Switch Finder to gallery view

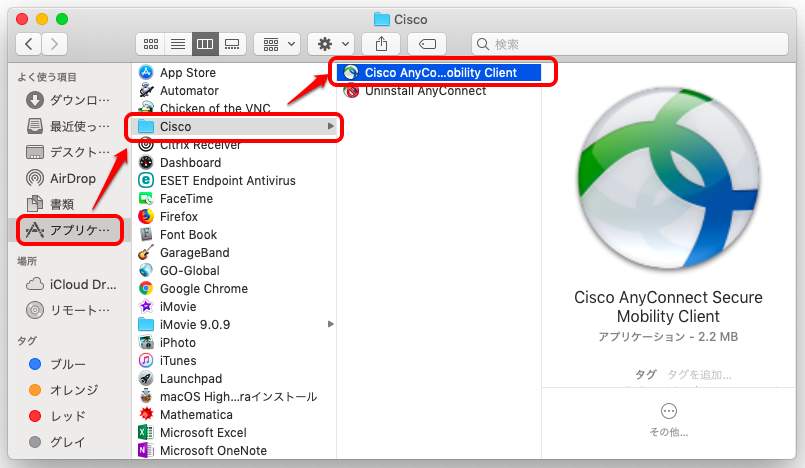[232, 44]
